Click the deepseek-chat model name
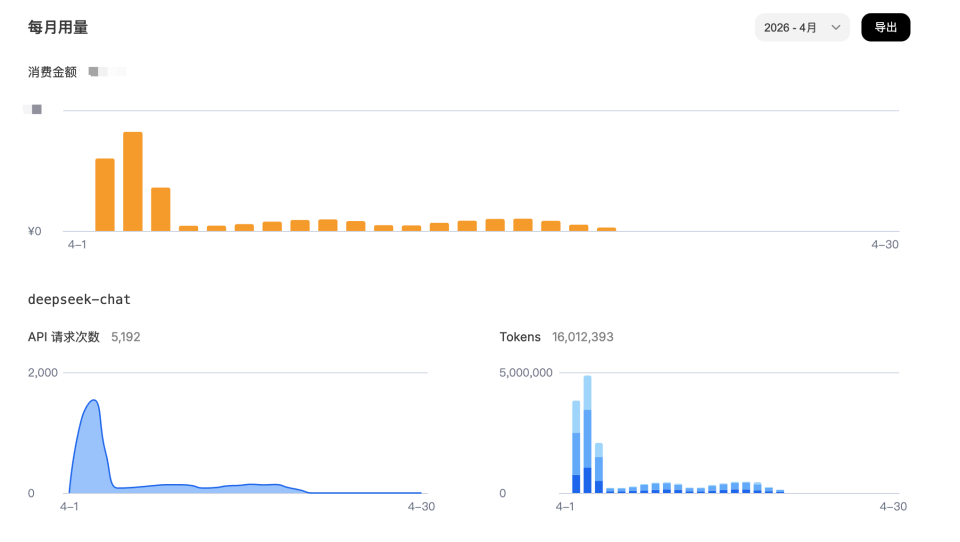 tap(79, 299)
